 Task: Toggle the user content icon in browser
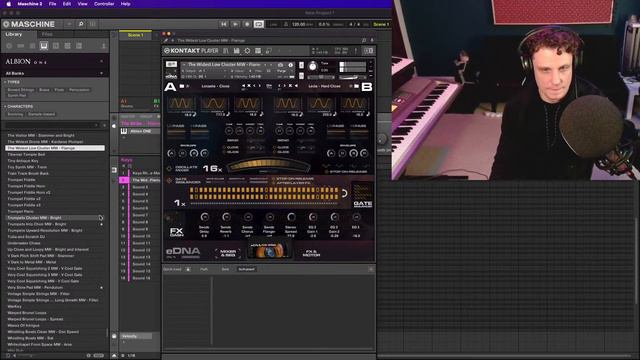pos(103,46)
